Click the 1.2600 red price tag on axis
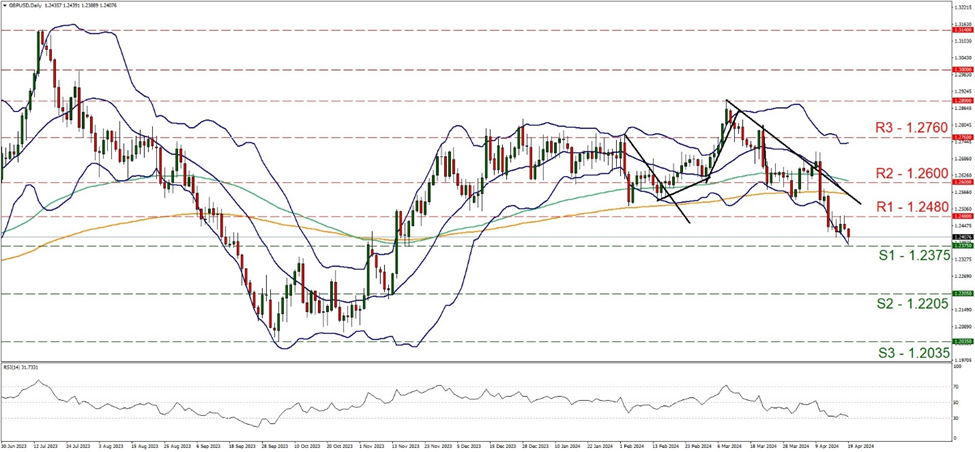 963,183
